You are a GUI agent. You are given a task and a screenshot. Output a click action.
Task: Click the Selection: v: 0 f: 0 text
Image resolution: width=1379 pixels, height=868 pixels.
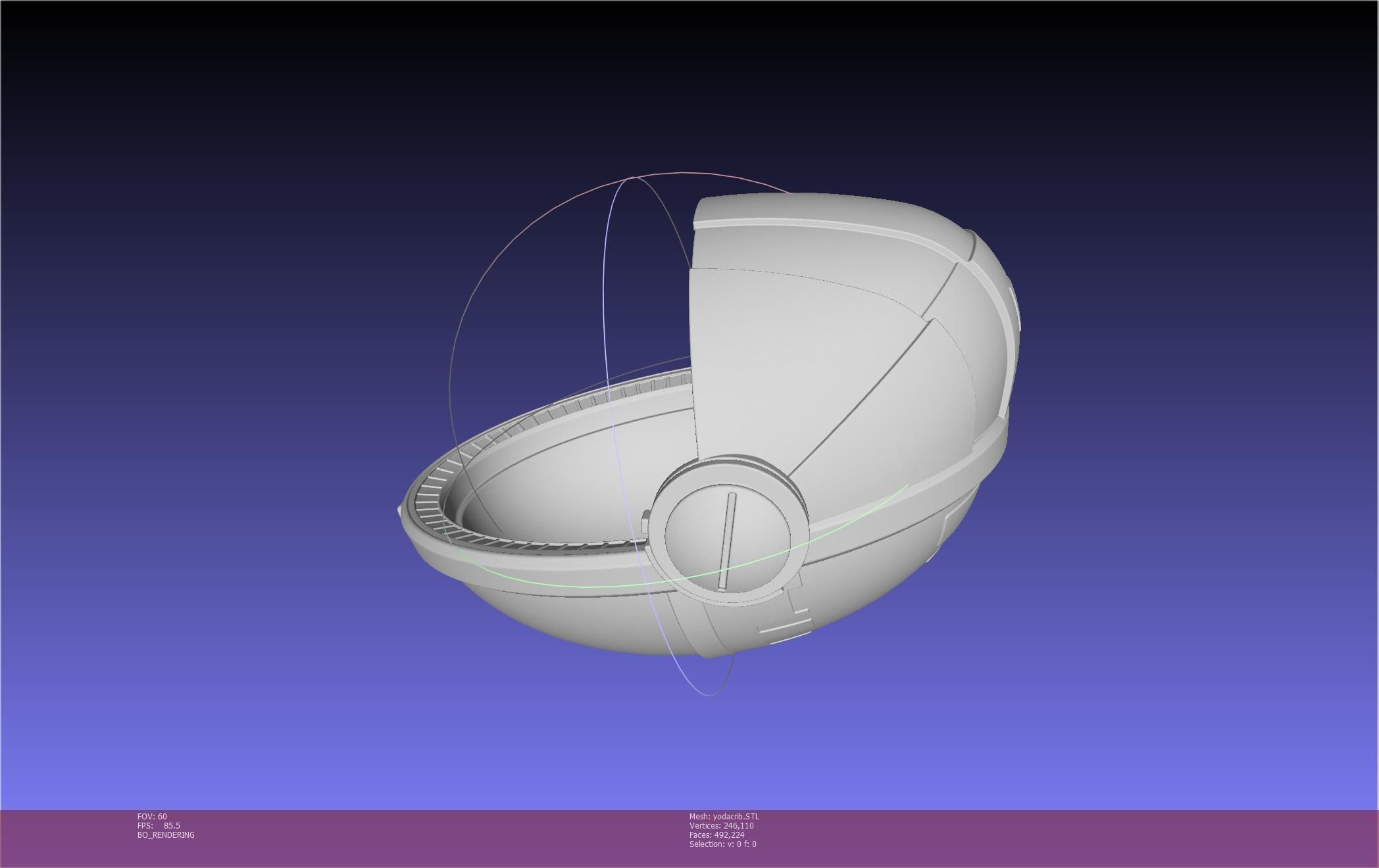pyautogui.click(x=722, y=844)
